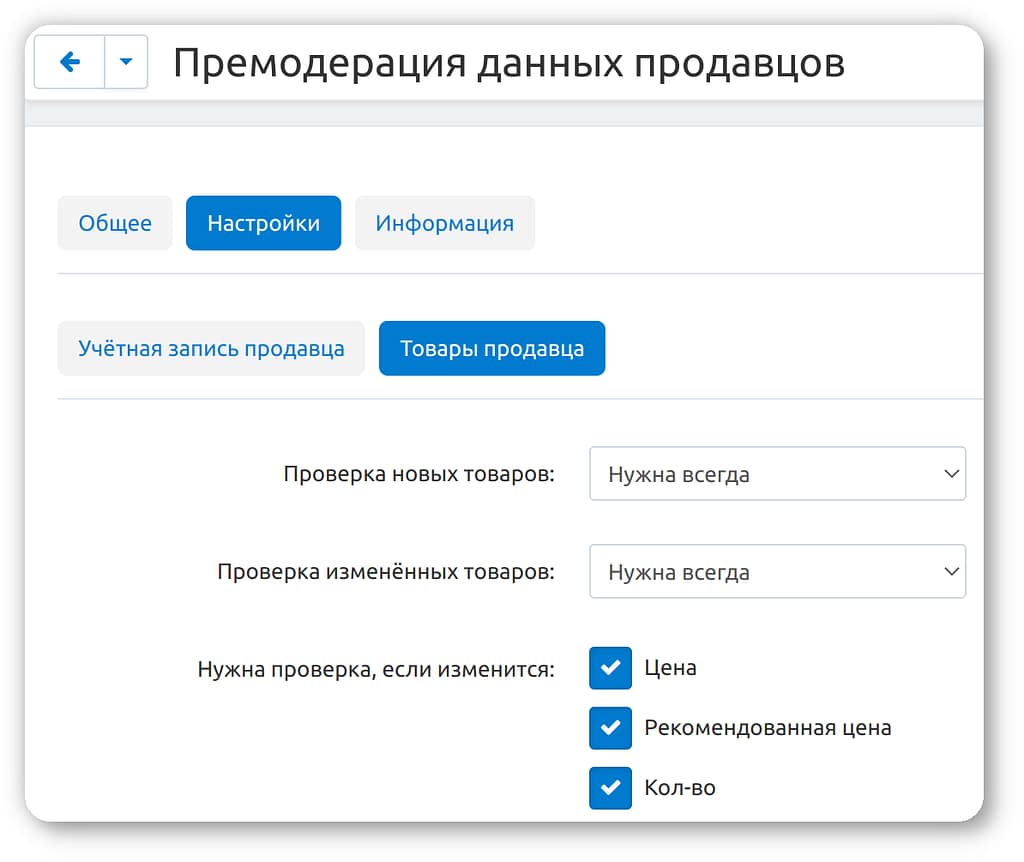The width and height of the screenshot is (1024, 862).
Task: Switch to Учётная запись продавца section
Action: 211,349
